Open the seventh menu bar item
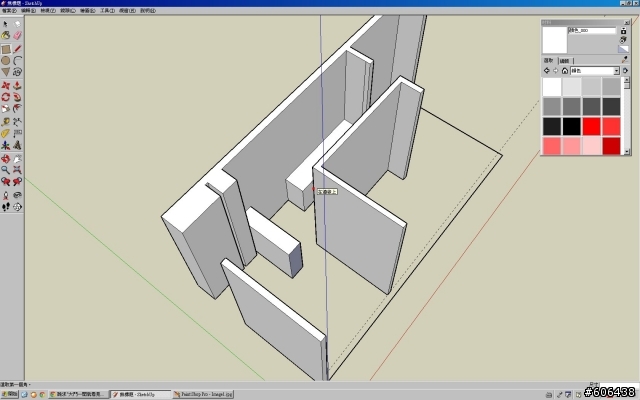Viewport: 640px width, 400px height. [127, 11]
